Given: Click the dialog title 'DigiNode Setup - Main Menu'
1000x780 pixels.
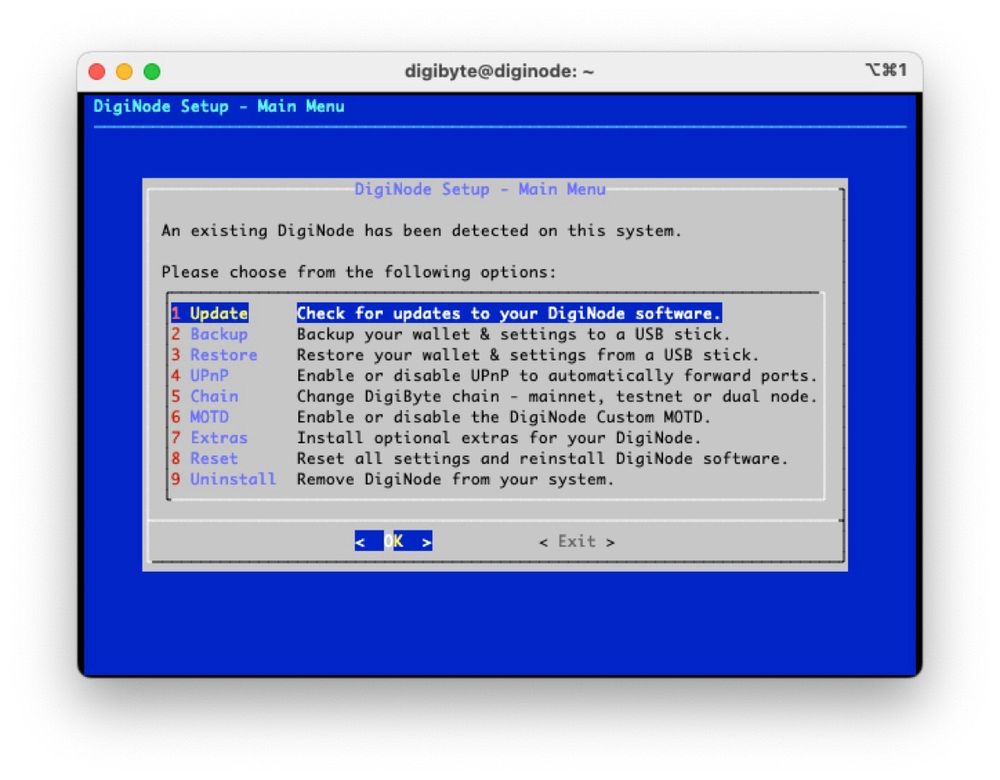Looking at the screenshot, I should click(480, 189).
